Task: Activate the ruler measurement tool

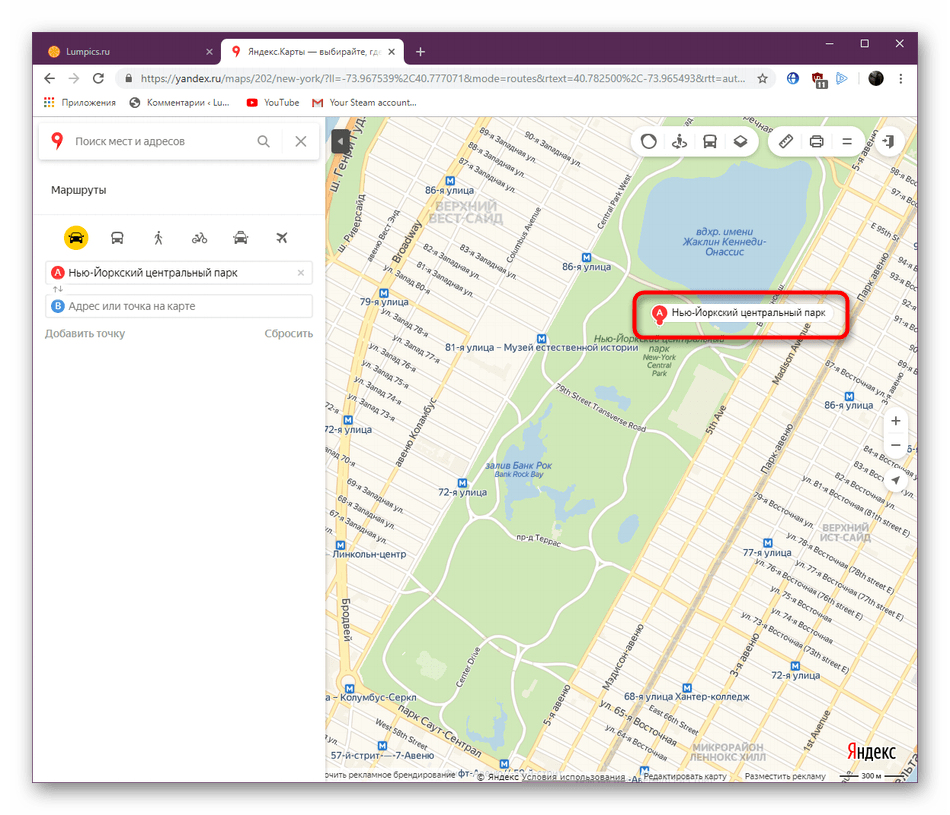Action: coord(786,142)
